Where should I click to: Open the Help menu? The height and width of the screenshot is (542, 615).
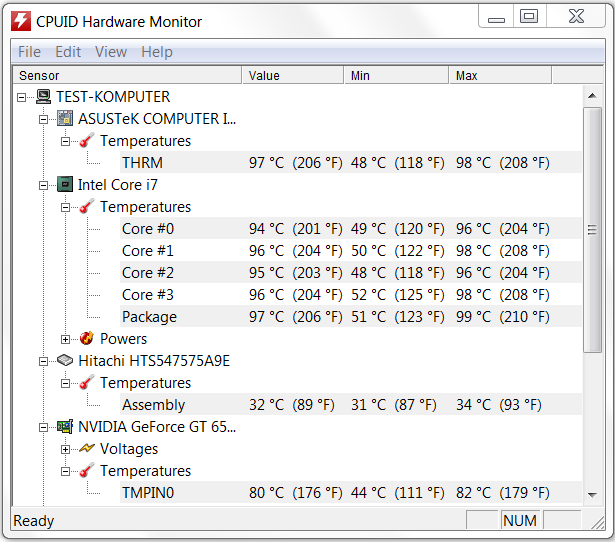157,52
